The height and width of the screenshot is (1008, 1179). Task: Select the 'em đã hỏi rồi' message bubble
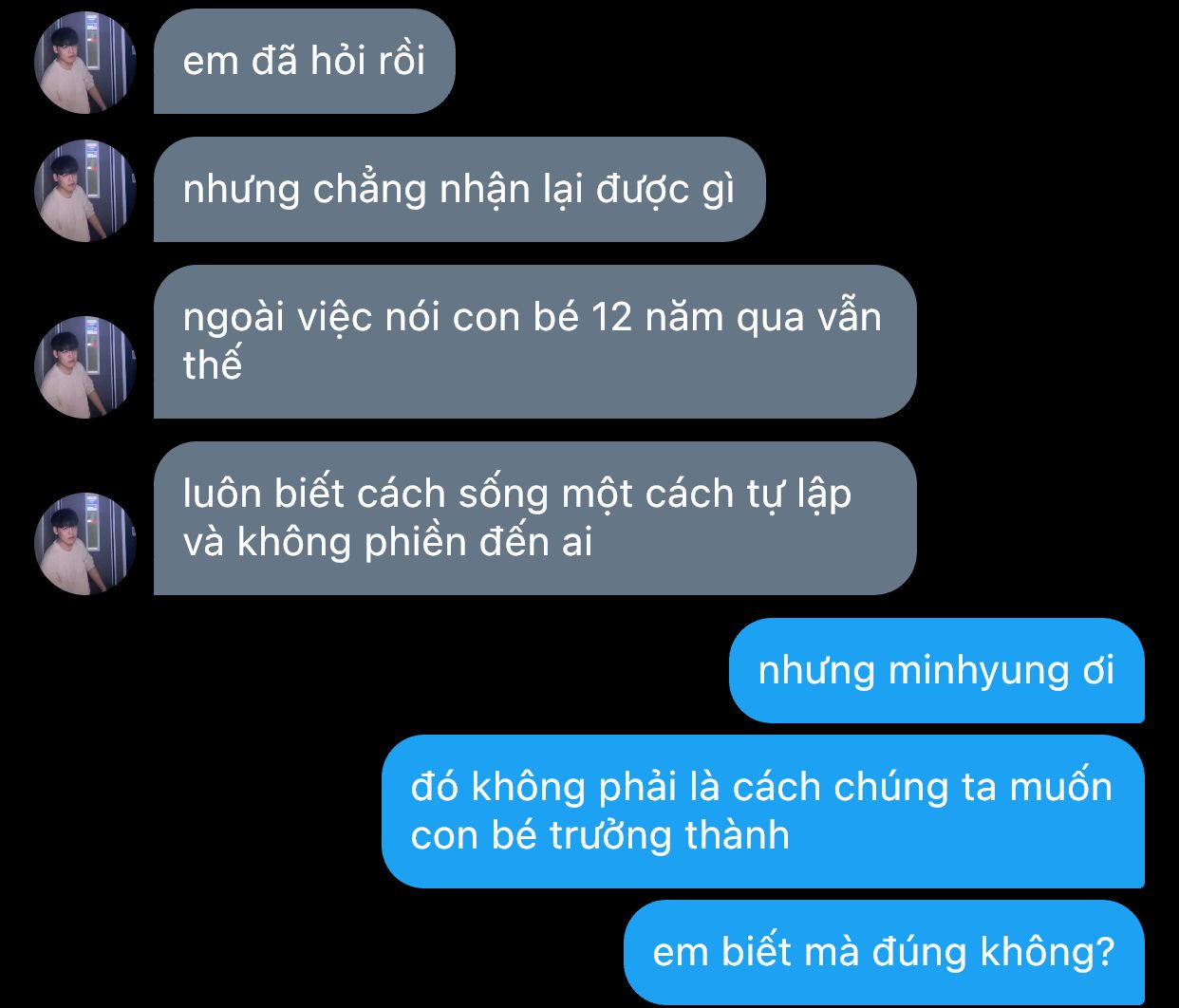tap(305, 62)
